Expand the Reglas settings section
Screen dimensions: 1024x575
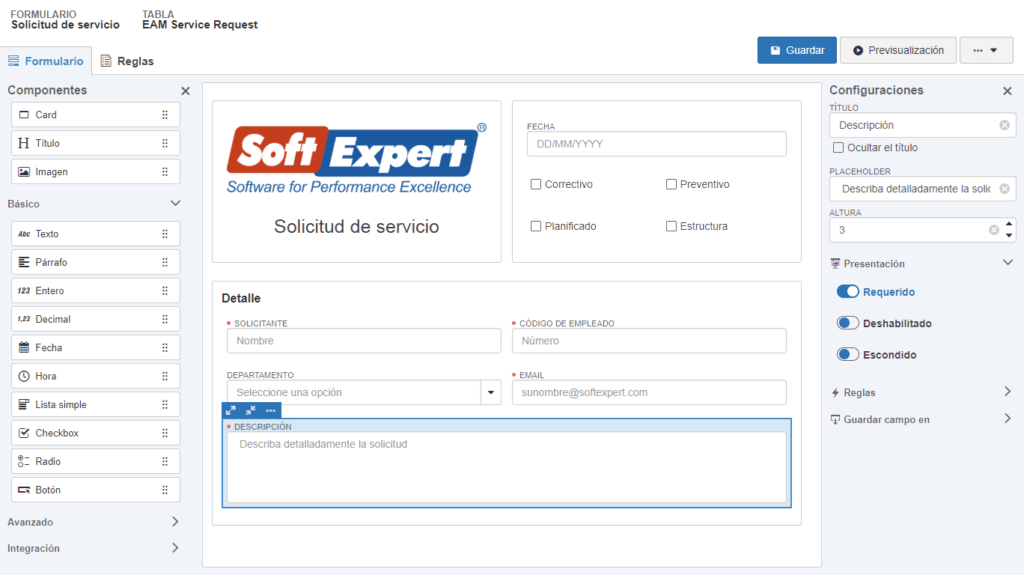[x=1007, y=392]
